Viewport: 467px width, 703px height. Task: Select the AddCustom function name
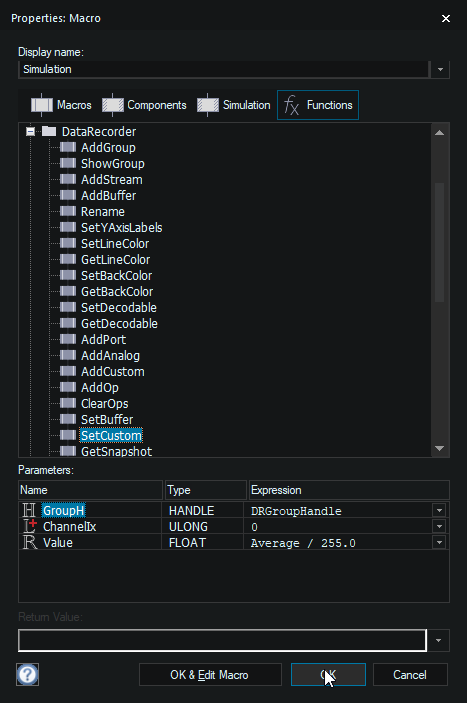112,371
